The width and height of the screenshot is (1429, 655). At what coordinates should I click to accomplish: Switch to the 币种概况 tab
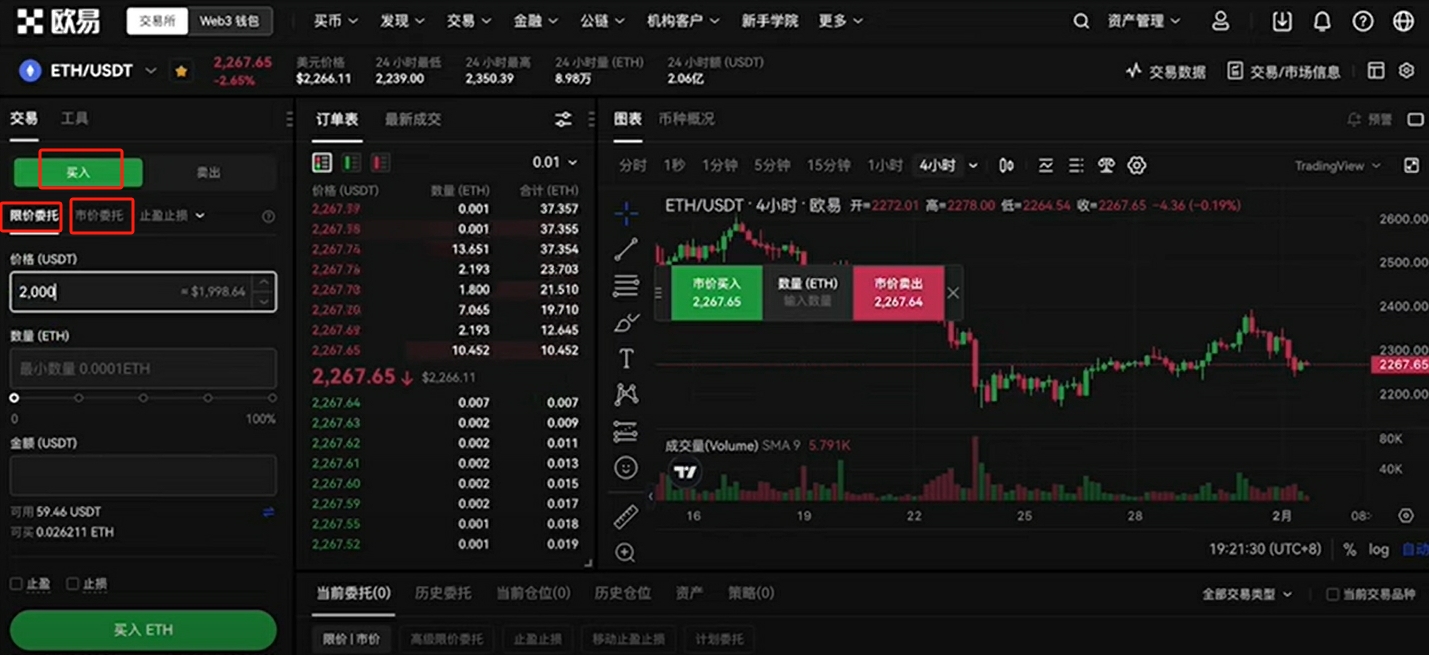pos(686,119)
